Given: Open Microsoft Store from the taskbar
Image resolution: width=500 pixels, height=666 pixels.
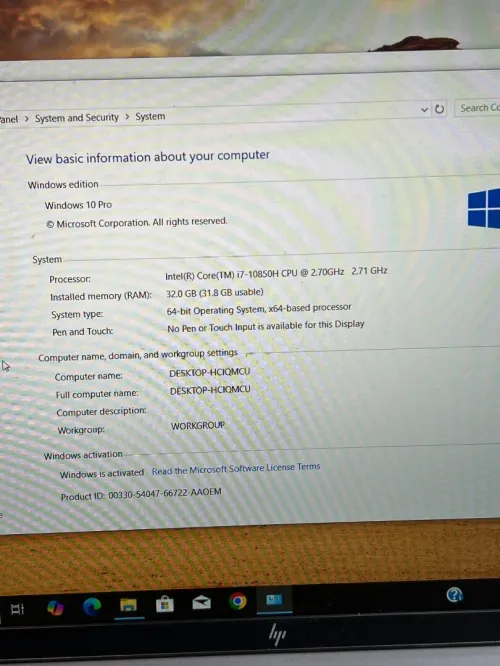Looking at the screenshot, I should (165, 604).
